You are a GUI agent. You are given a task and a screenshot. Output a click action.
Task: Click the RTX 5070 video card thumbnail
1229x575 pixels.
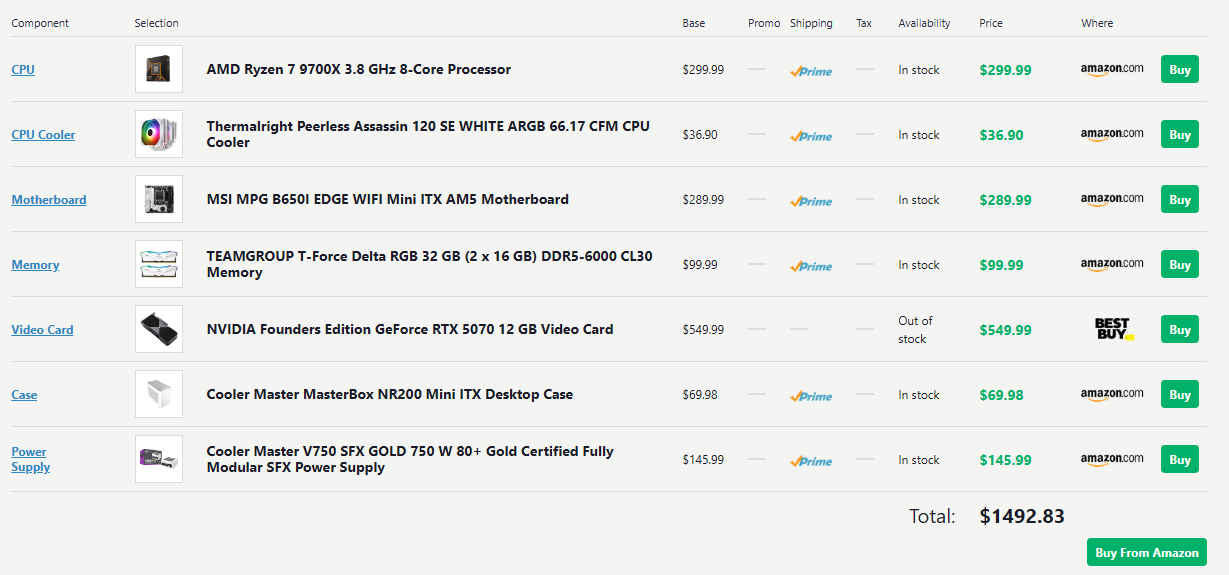pos(159,329)
